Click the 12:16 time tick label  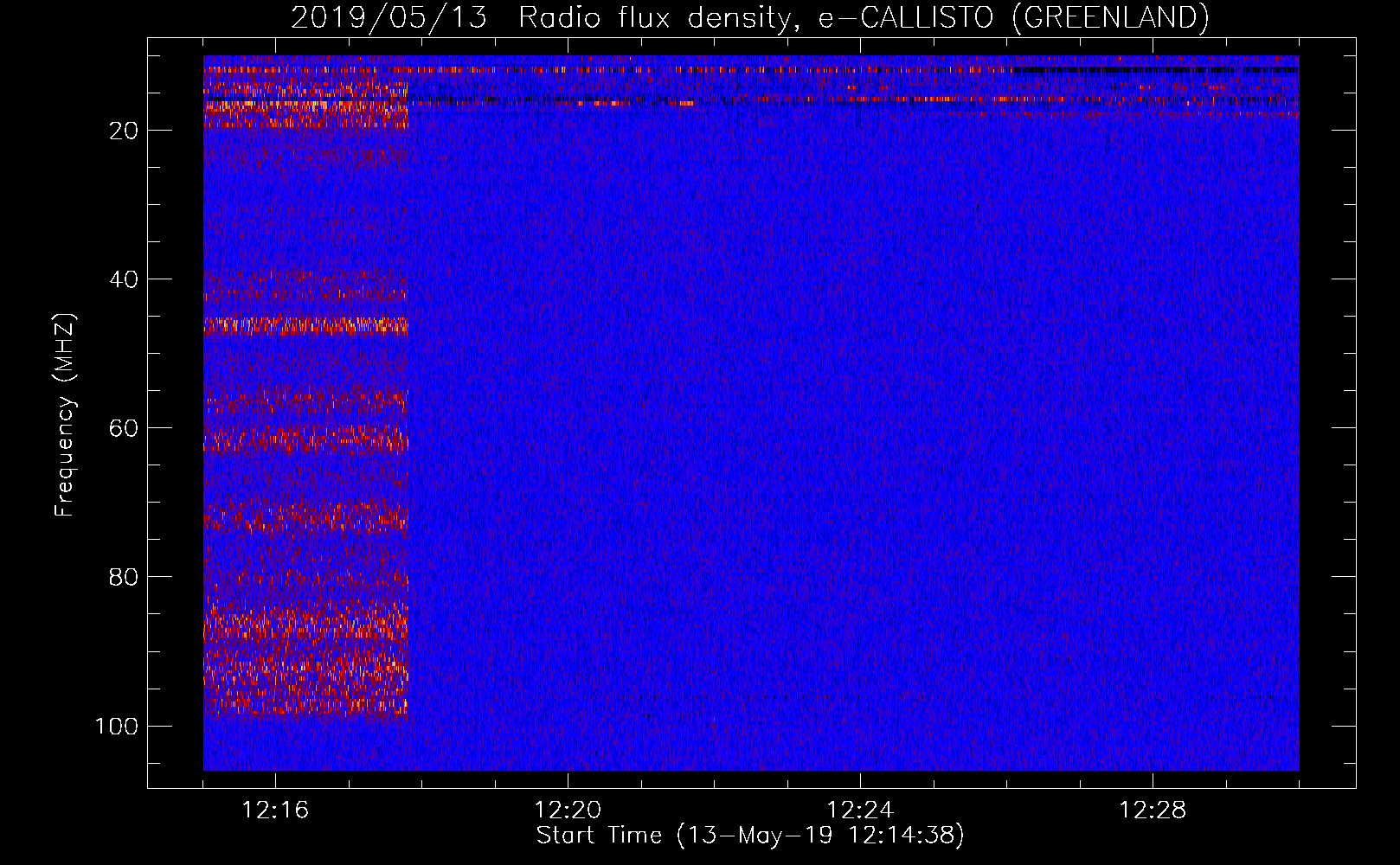click(275, 811)
